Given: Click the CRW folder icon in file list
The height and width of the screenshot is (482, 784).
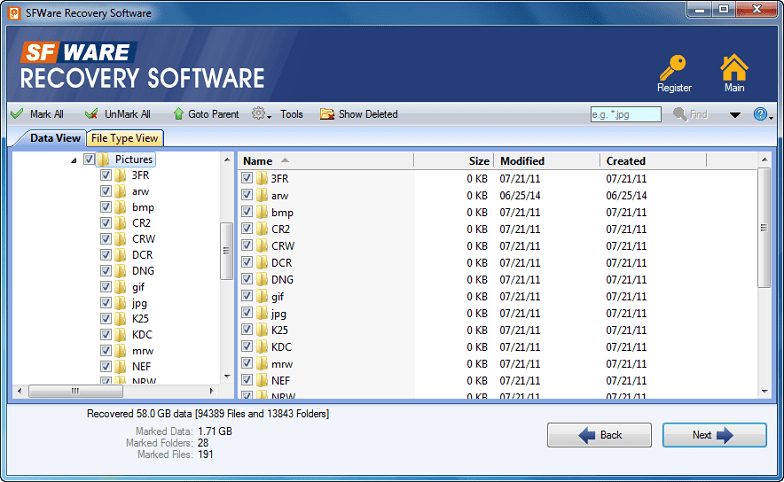Looking at the screenshot, I should pos(262,246).
